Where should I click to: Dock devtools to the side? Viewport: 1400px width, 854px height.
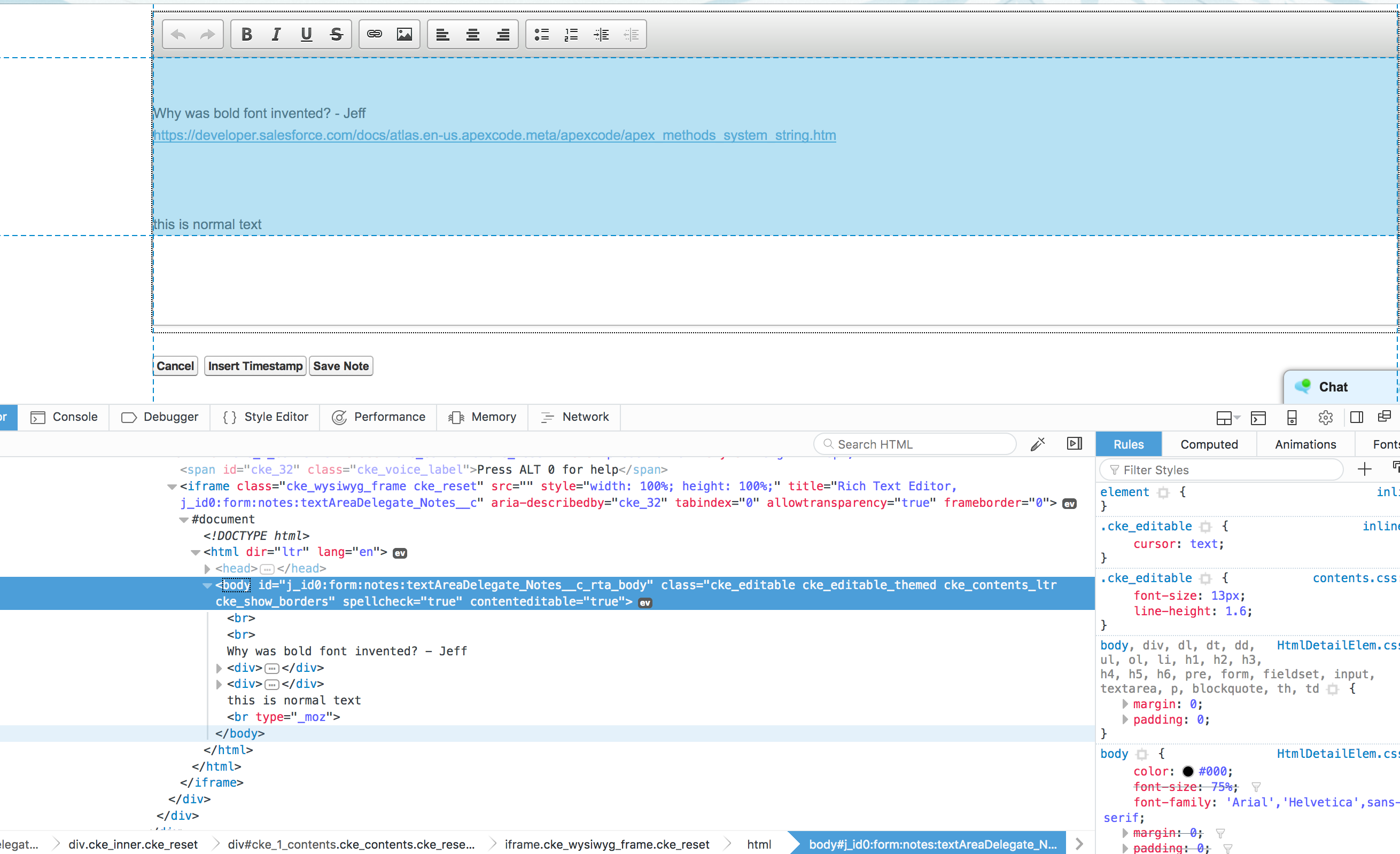(x=1357, y=418)
